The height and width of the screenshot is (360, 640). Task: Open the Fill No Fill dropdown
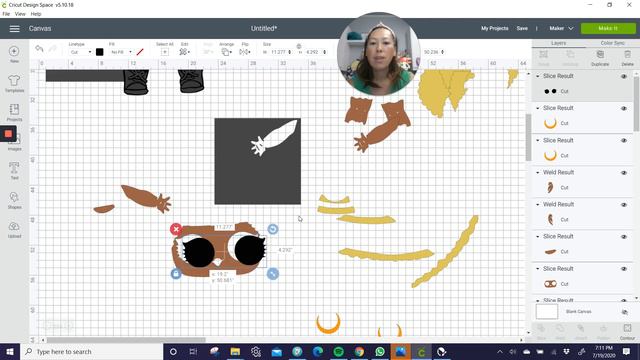tap(121, 52)
